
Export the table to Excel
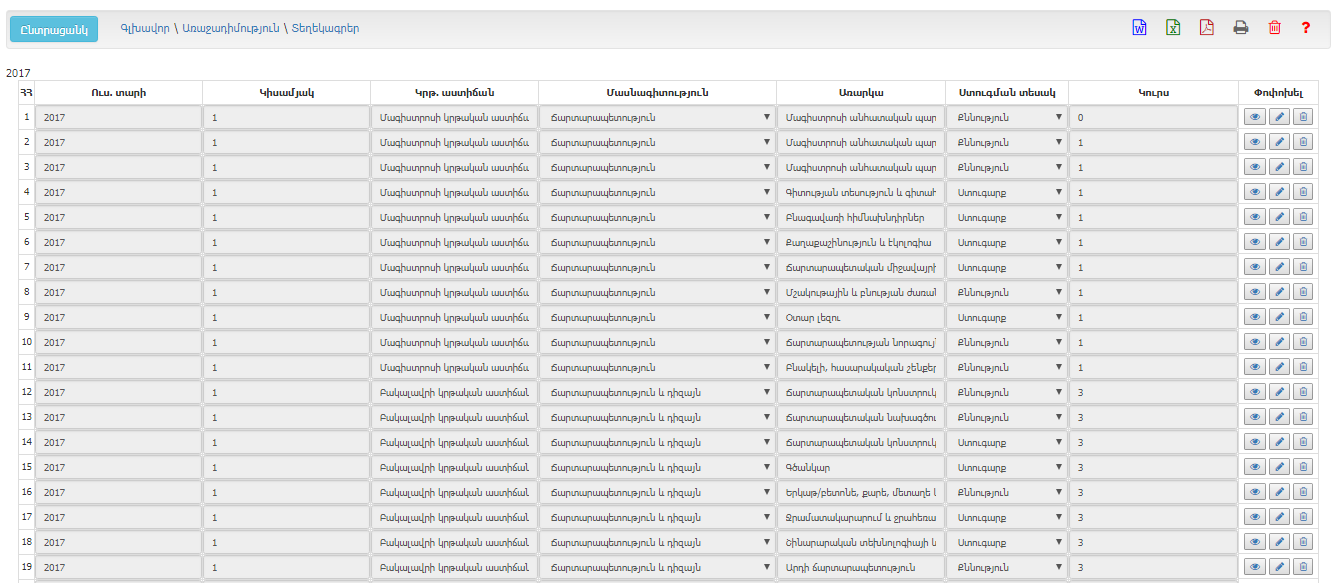[x=1173, y=28]
